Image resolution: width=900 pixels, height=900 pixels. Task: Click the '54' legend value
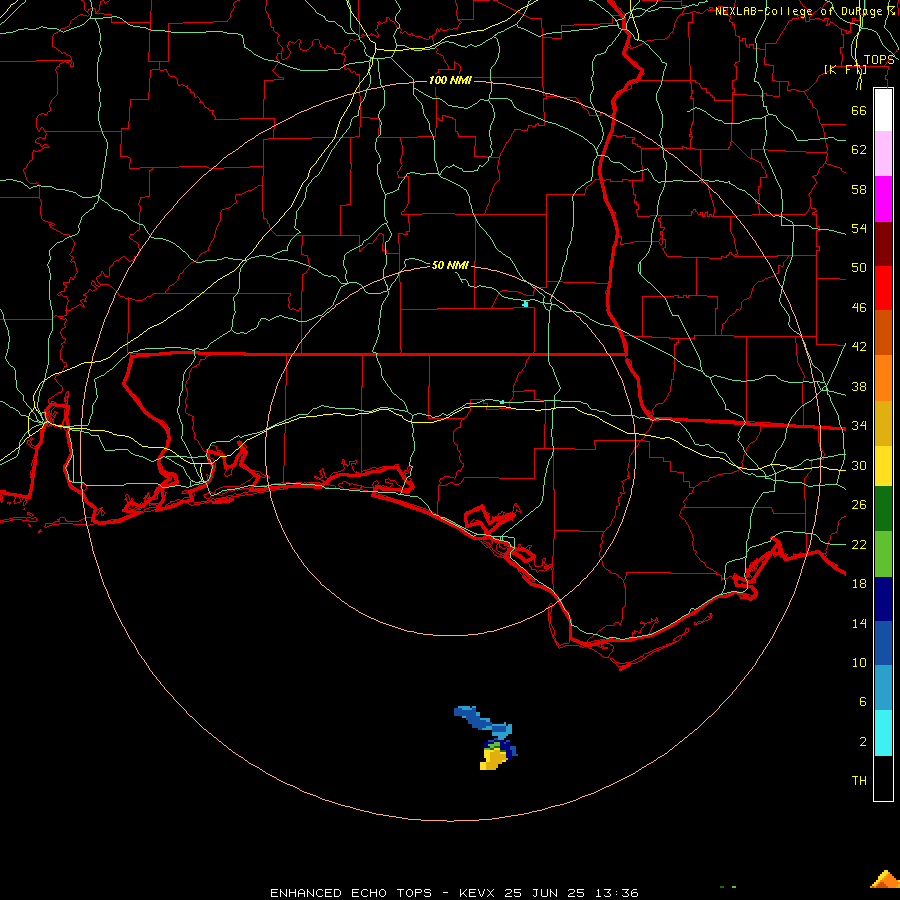(859, 228)
